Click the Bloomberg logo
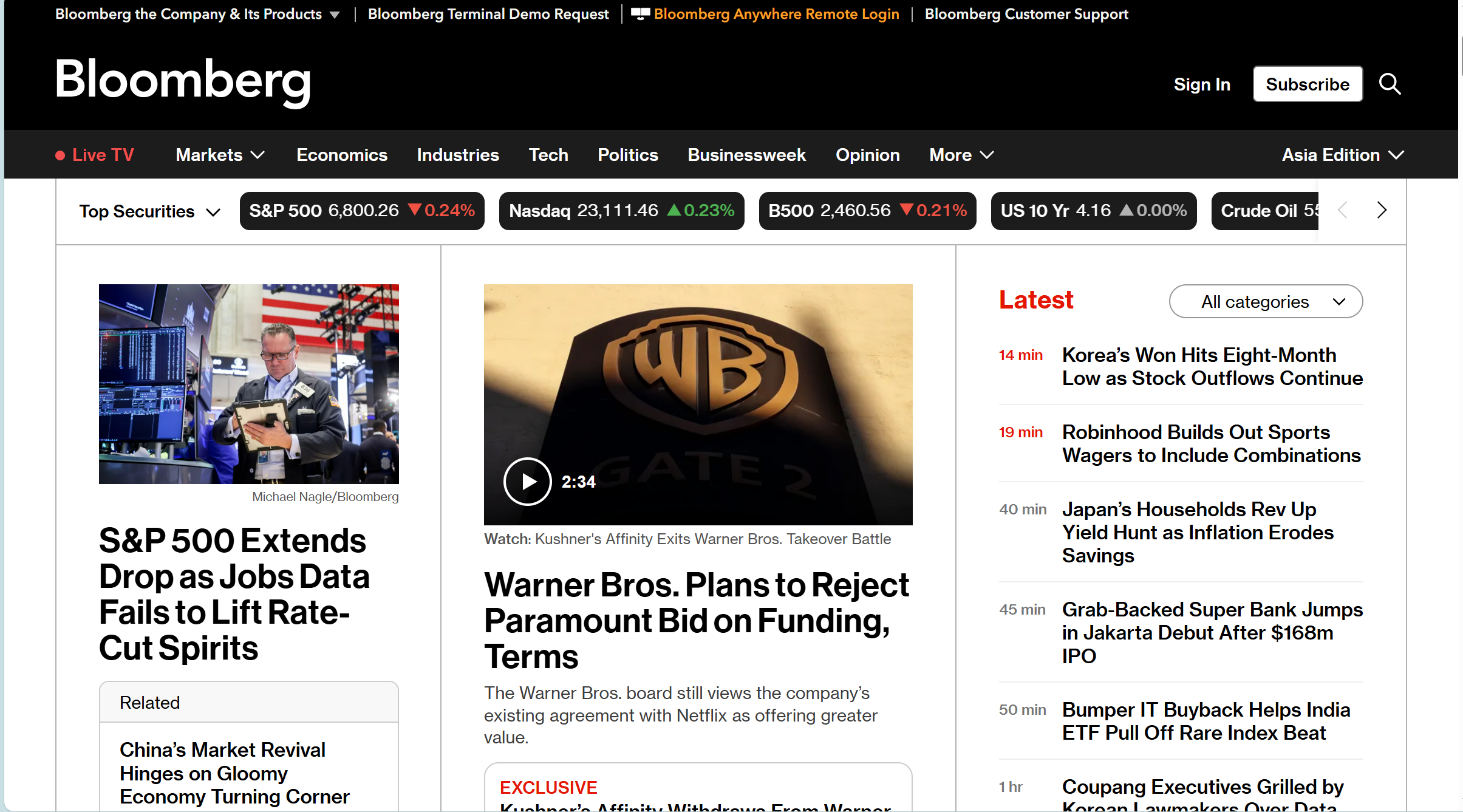Screen dimensions: 1463x812 click(x=182, y=81)
